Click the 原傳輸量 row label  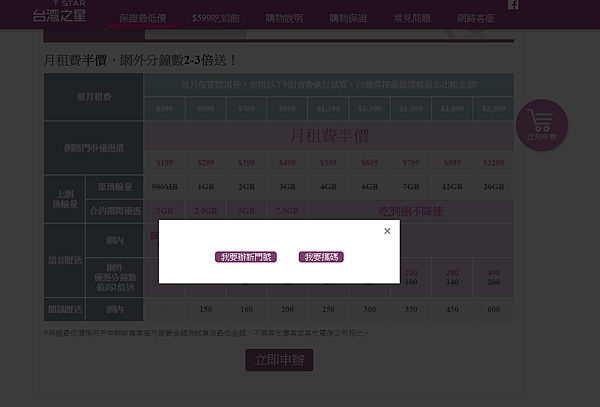(115, 187)
